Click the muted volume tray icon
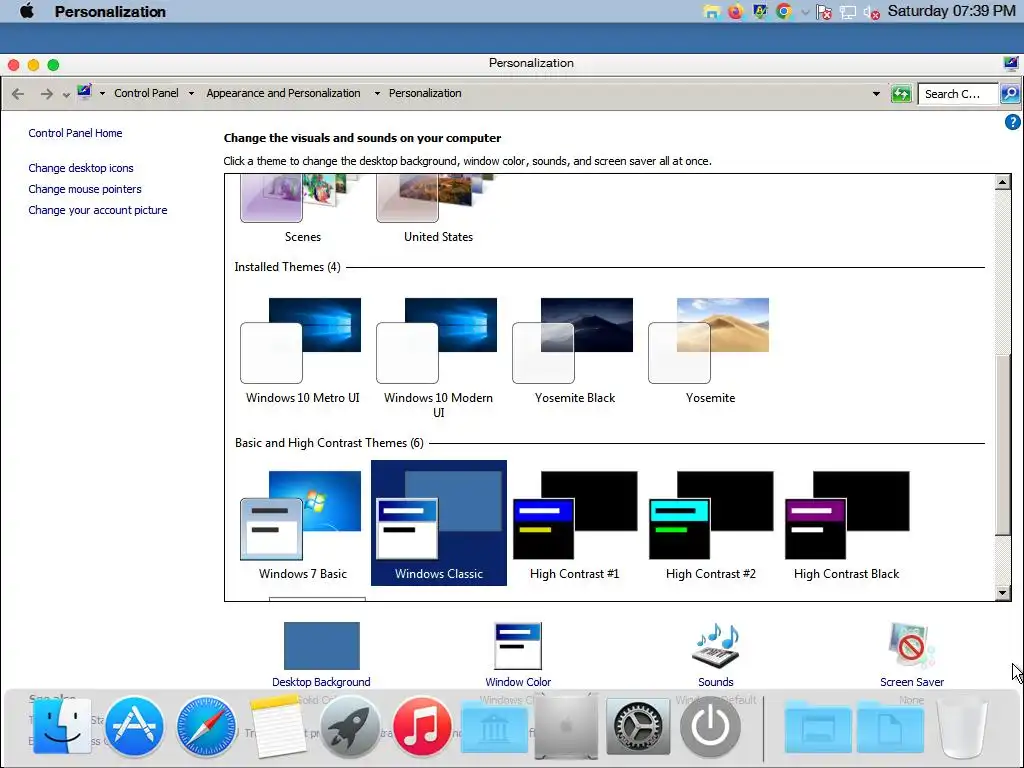The height and width of the screenshot is (768, 1024). coord(871,12)
